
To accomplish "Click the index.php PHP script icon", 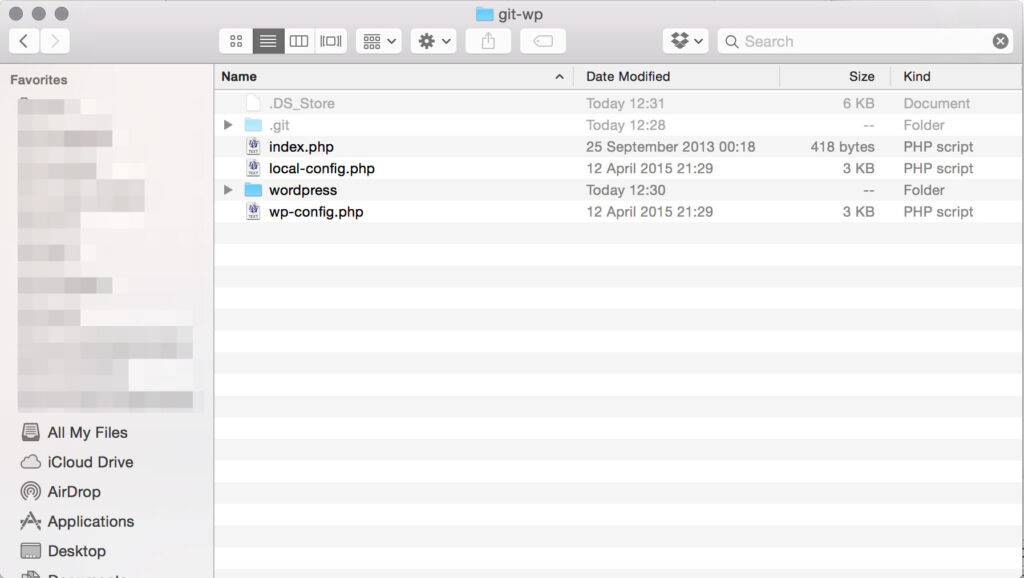I will [x=253, y=146].
